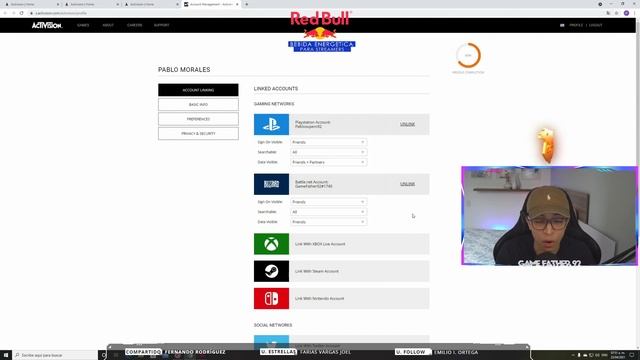Open the Careers menu in header
The image size is (640, 360).
pyautogui.click(x=134, y=25)
